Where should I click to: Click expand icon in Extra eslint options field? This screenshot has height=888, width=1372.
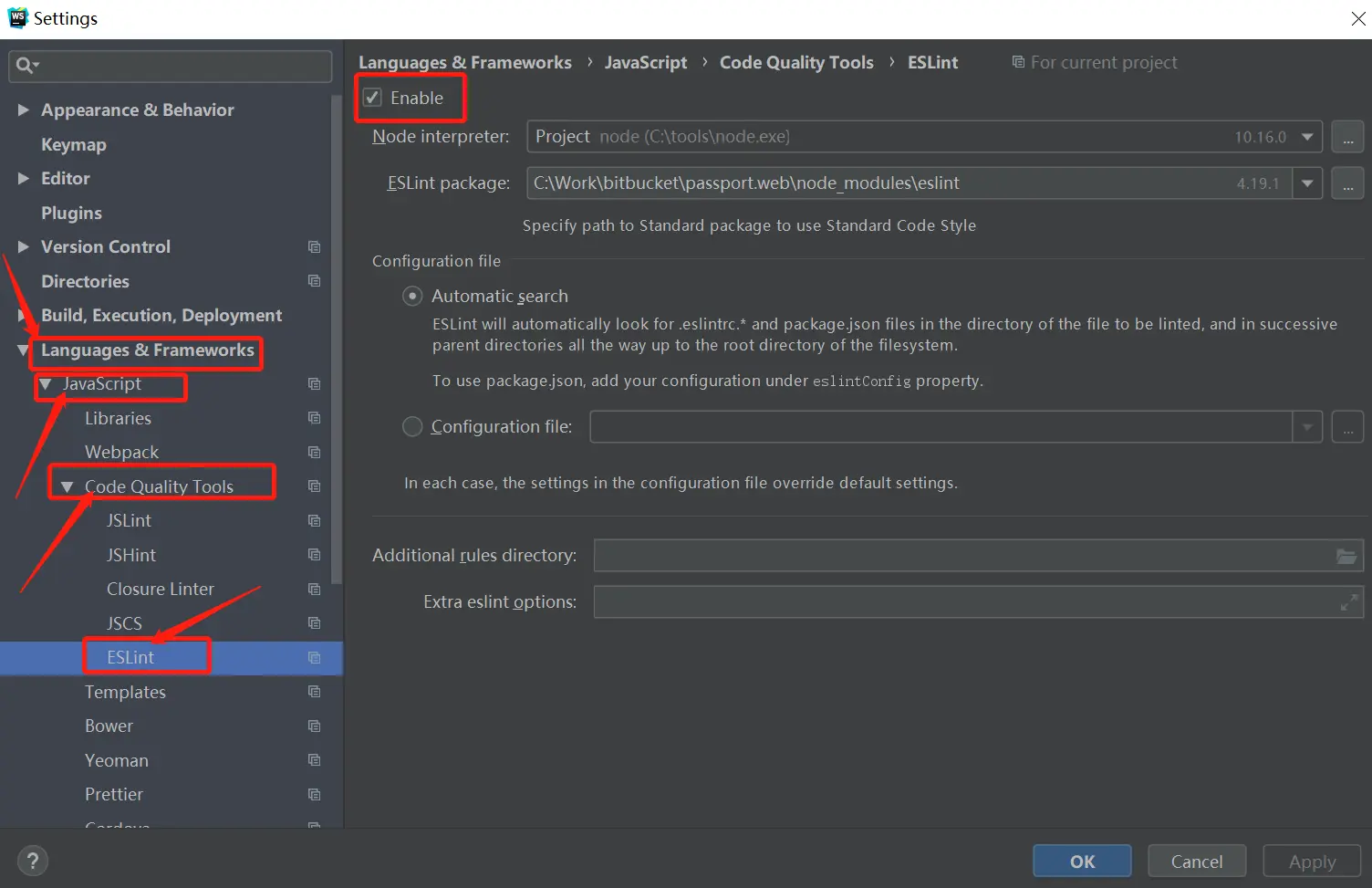(x=1348, y=602)
